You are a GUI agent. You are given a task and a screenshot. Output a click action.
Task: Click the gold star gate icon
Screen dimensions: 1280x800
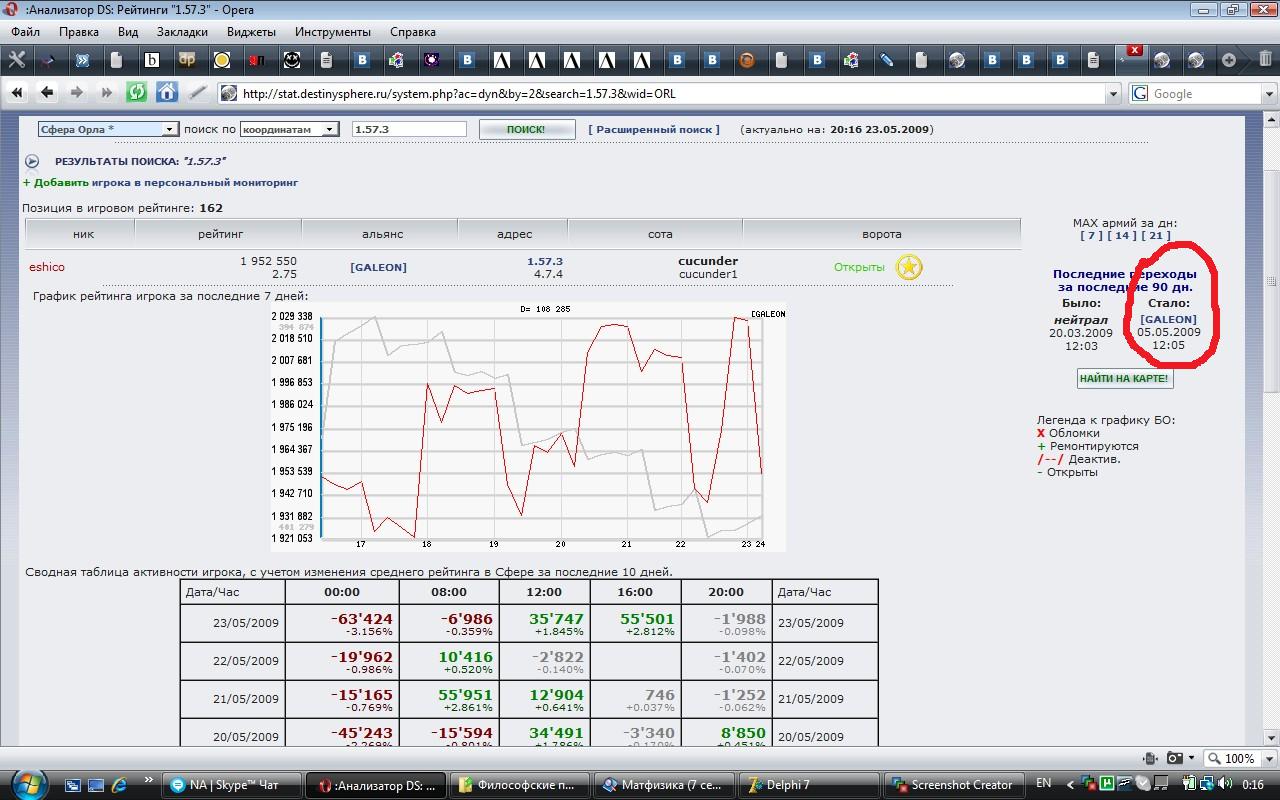[x=908, y=267]
